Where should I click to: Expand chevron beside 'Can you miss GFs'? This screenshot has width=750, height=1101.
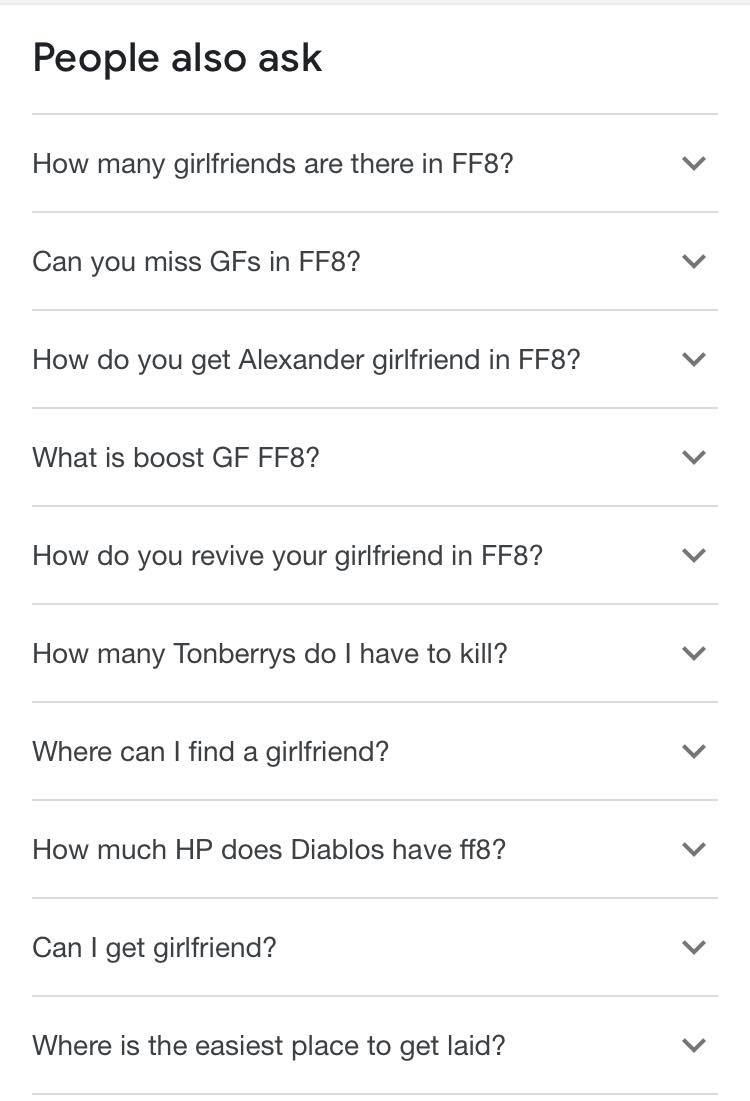[x=694, y=261]
